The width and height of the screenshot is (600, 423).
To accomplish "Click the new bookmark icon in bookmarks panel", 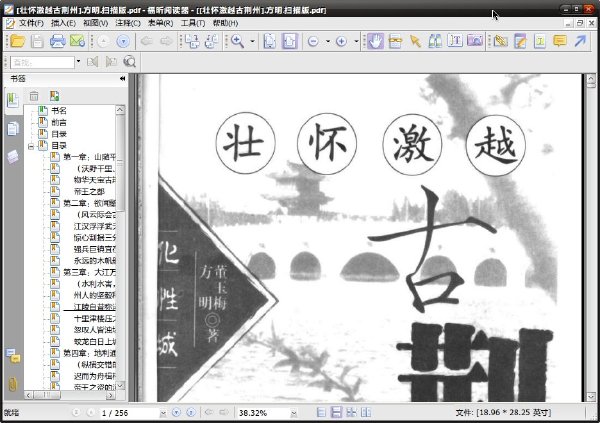I will 54,96.
